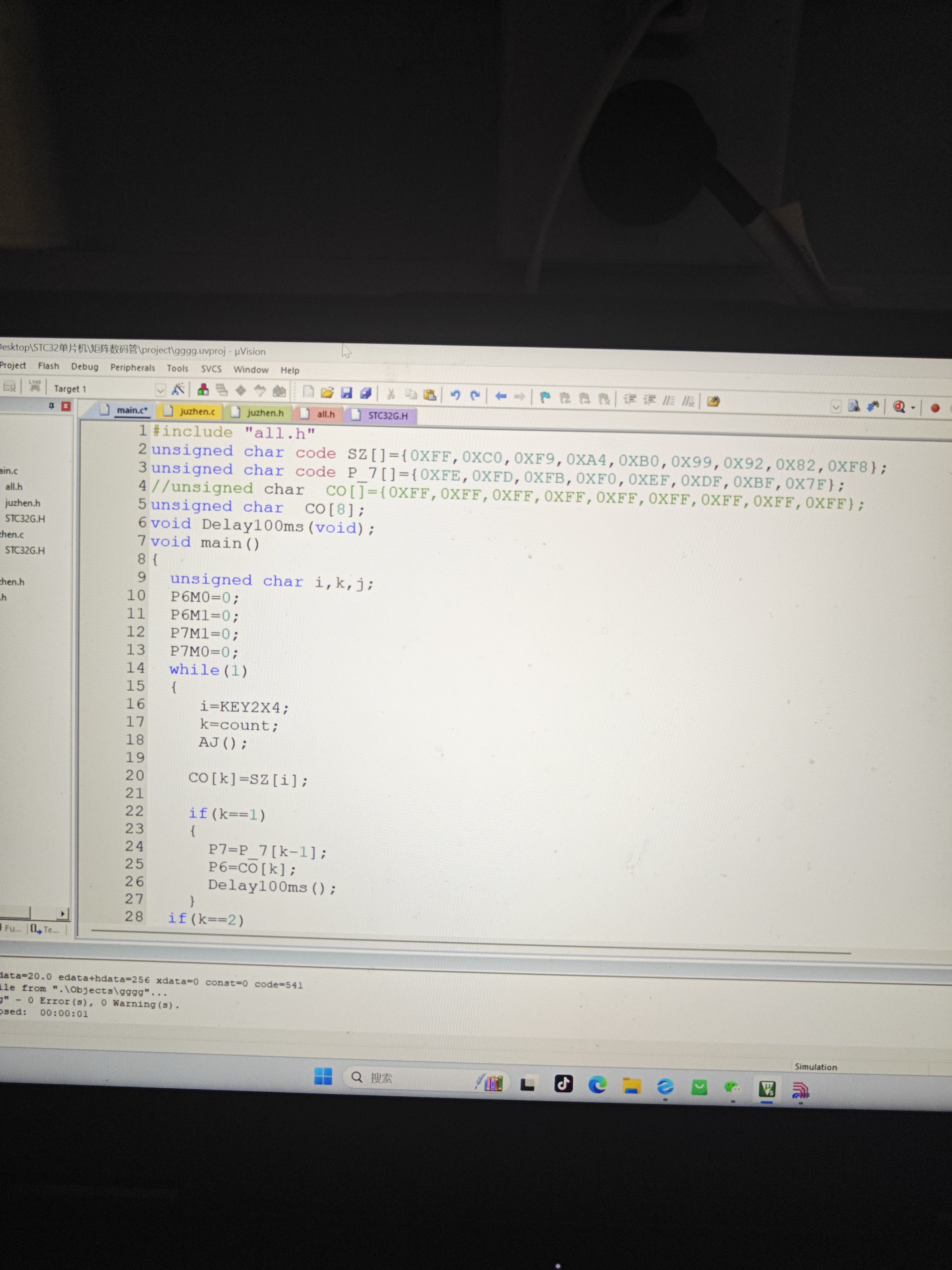
Task: Click the Insert bookmark flag icon
Action: [545, 397]
